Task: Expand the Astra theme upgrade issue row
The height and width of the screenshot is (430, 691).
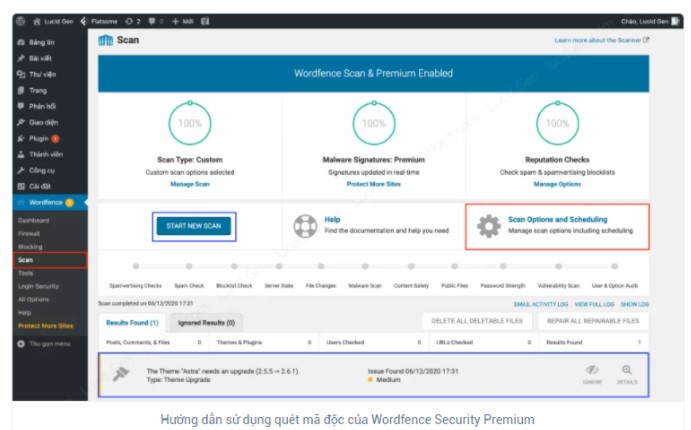Action: click(x=250, y=376)
